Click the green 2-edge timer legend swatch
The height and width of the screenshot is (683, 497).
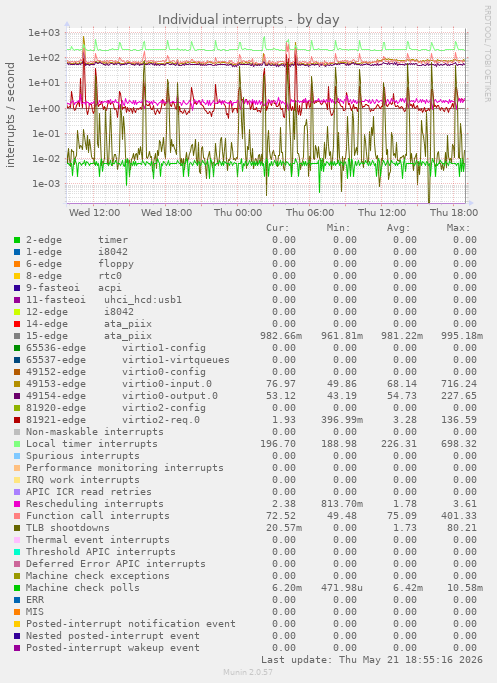click(x=17, y=240)
